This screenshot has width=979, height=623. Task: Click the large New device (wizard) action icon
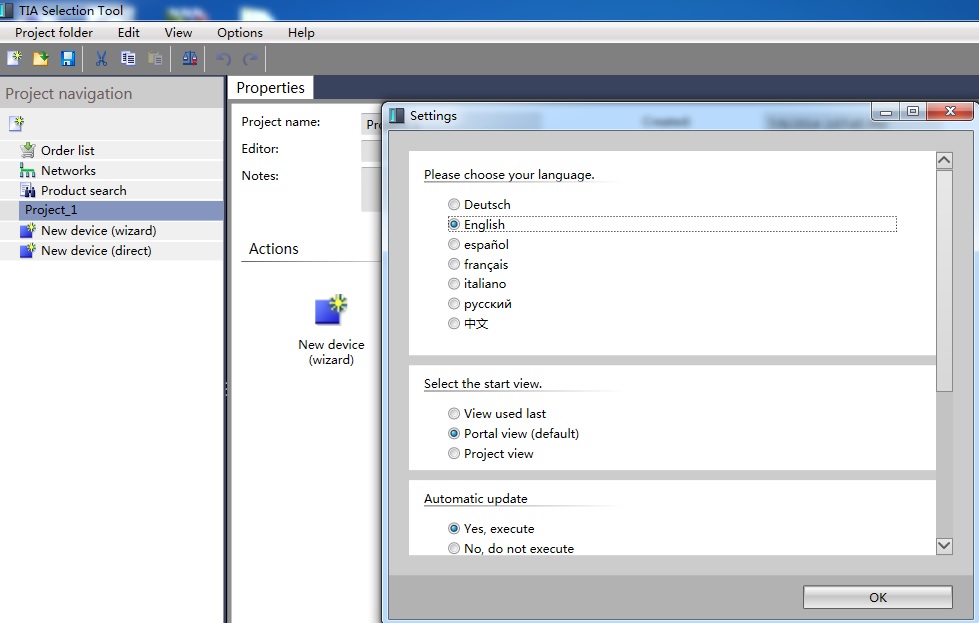pos(331,310)
